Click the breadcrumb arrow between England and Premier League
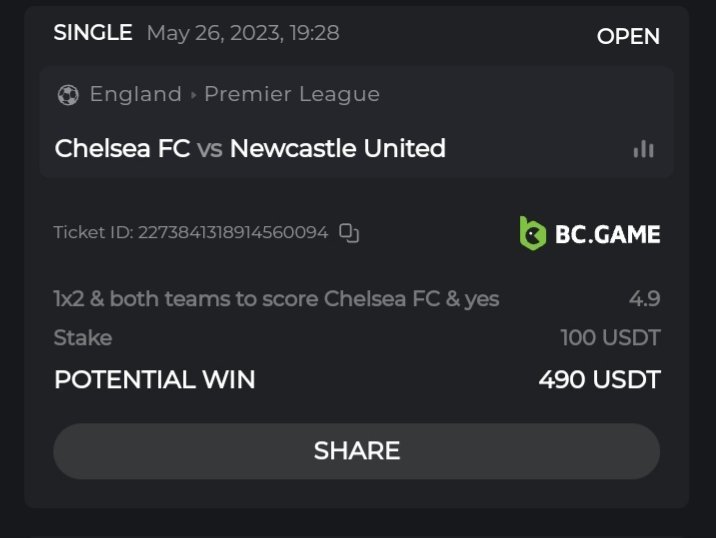 pos(193,95)
